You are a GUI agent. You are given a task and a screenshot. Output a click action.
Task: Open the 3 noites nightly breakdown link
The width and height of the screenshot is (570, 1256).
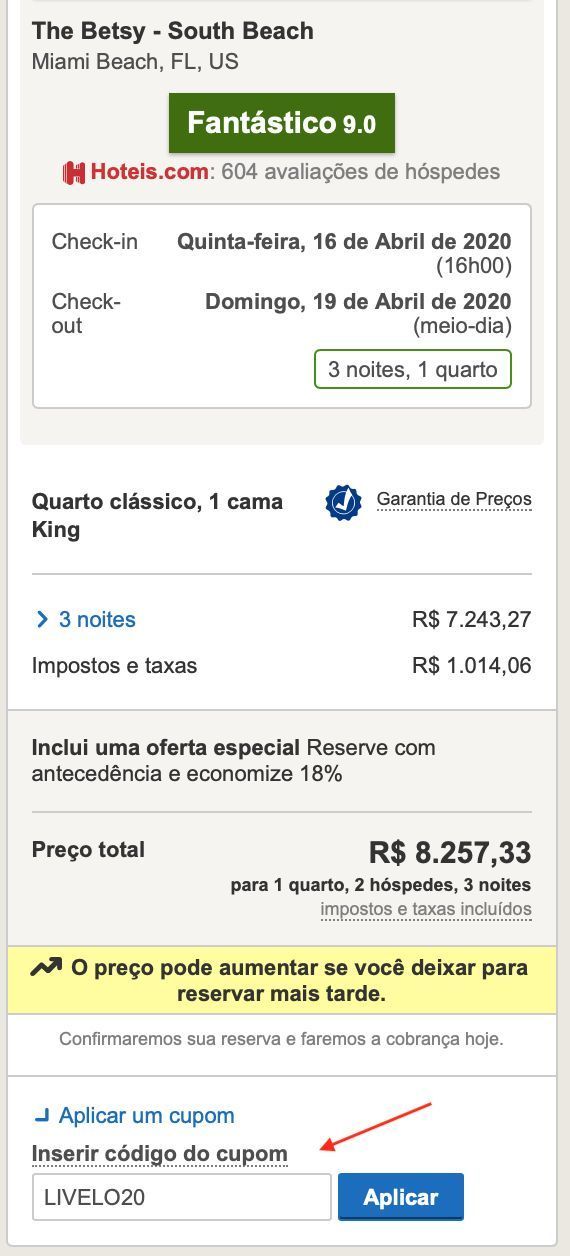click(x=97, y=620)
